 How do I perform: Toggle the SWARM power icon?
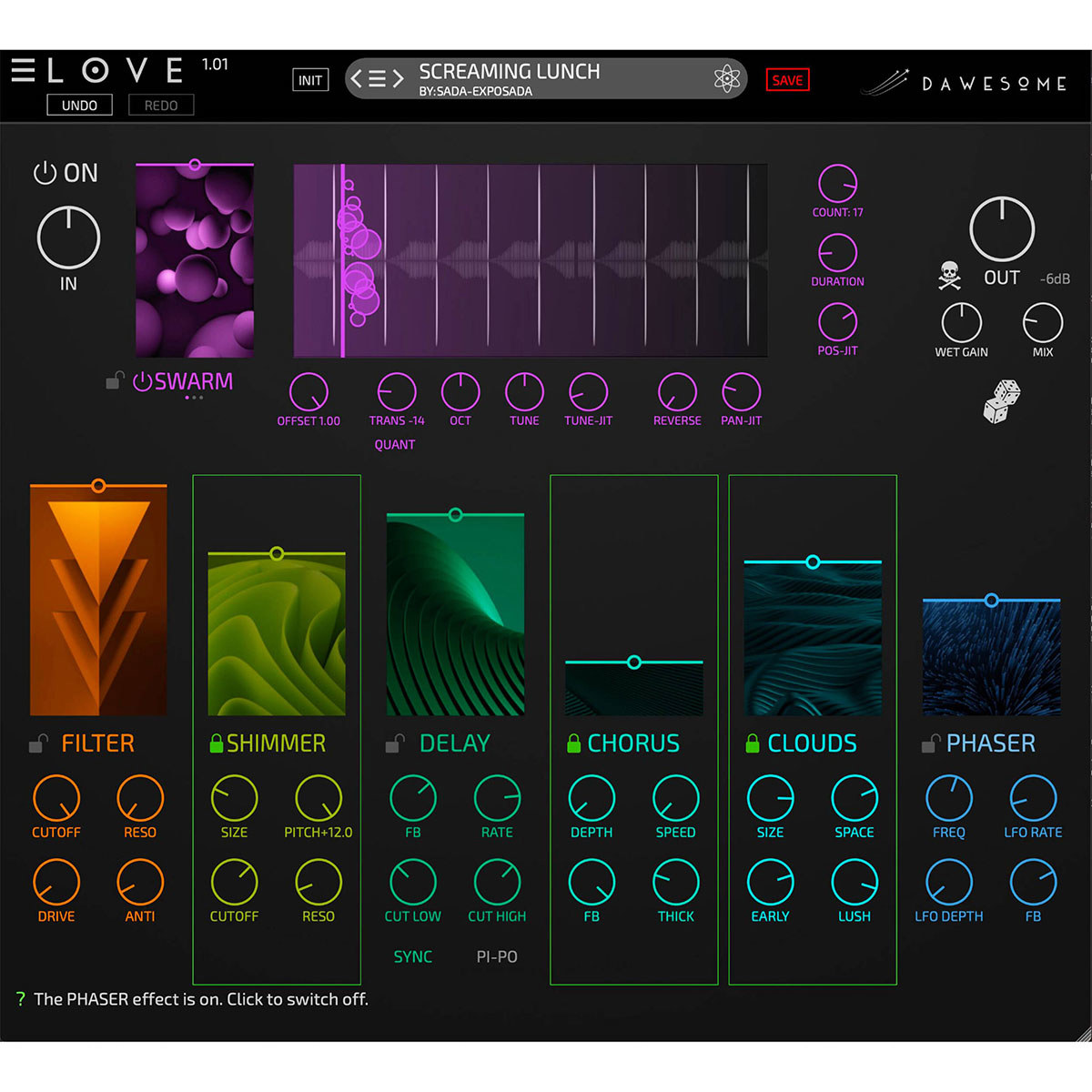(x=142, y=381)
